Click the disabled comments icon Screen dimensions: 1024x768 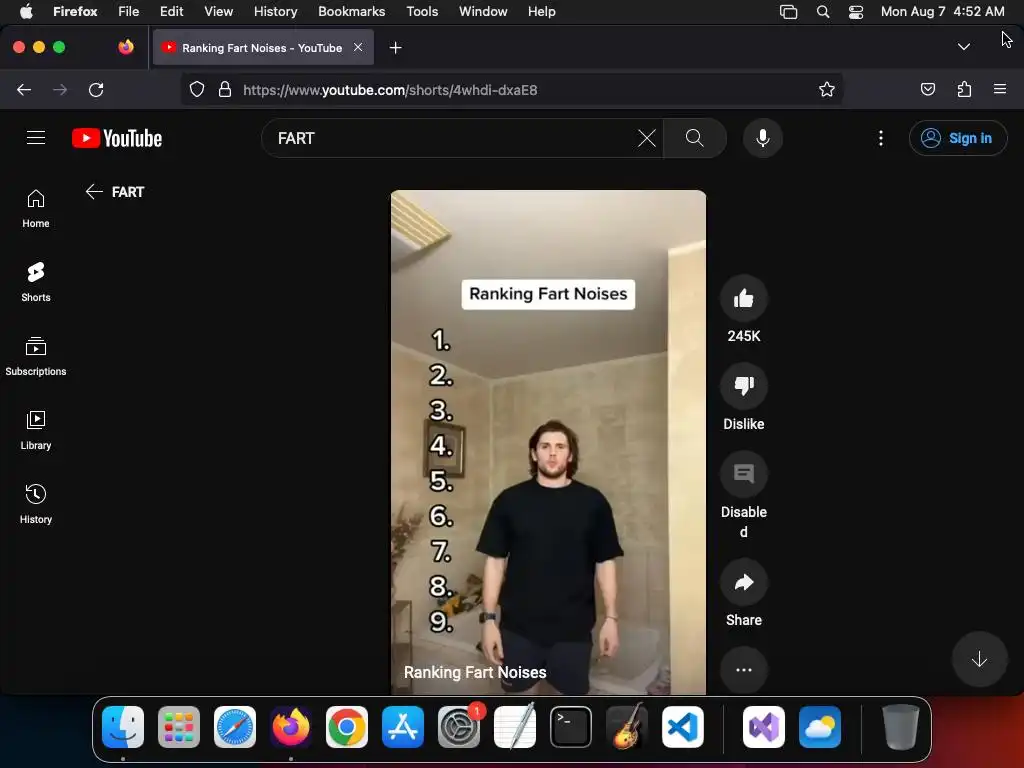pyautogui.click(x=743, y=474)
